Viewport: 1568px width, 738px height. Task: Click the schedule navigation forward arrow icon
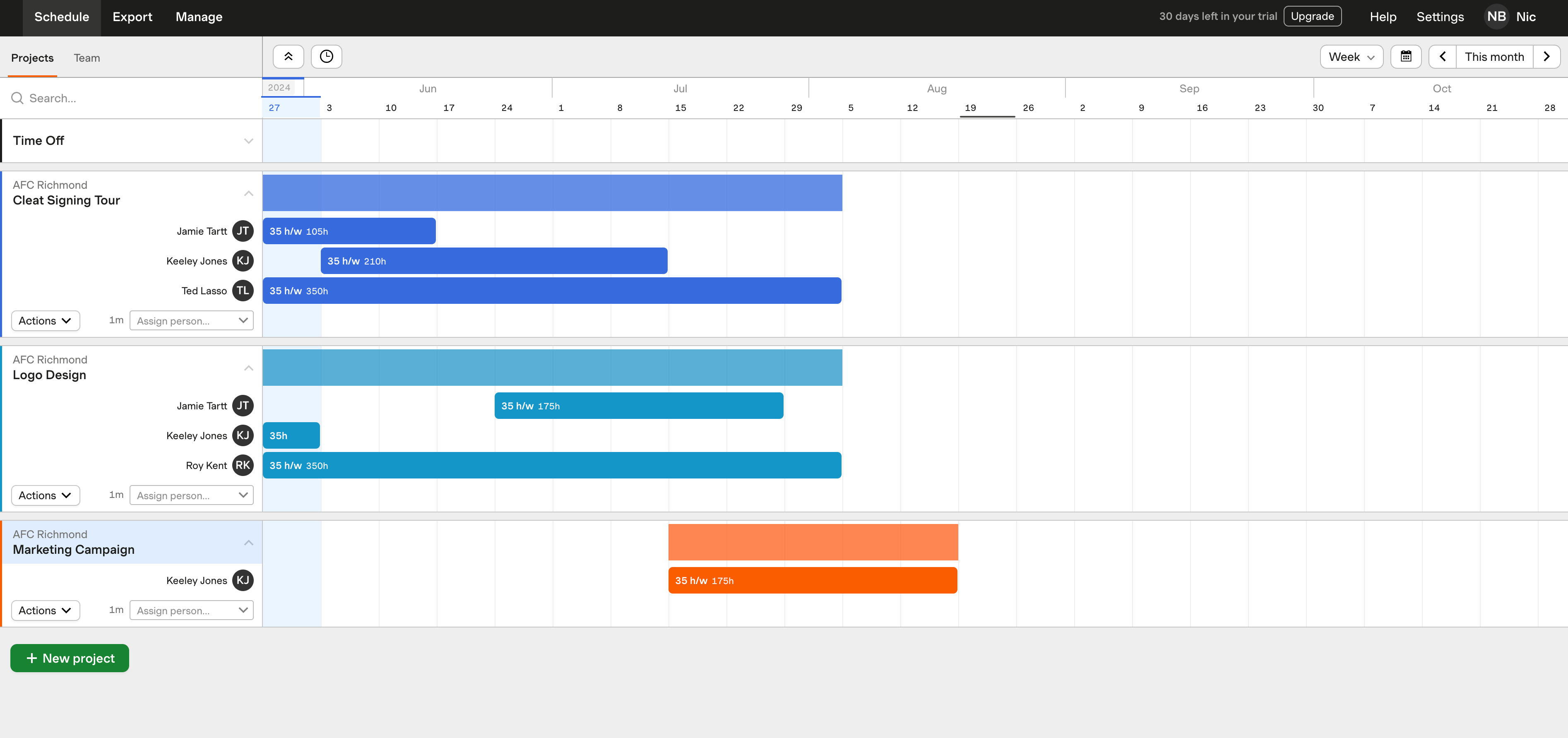[x=1548, y=56]
